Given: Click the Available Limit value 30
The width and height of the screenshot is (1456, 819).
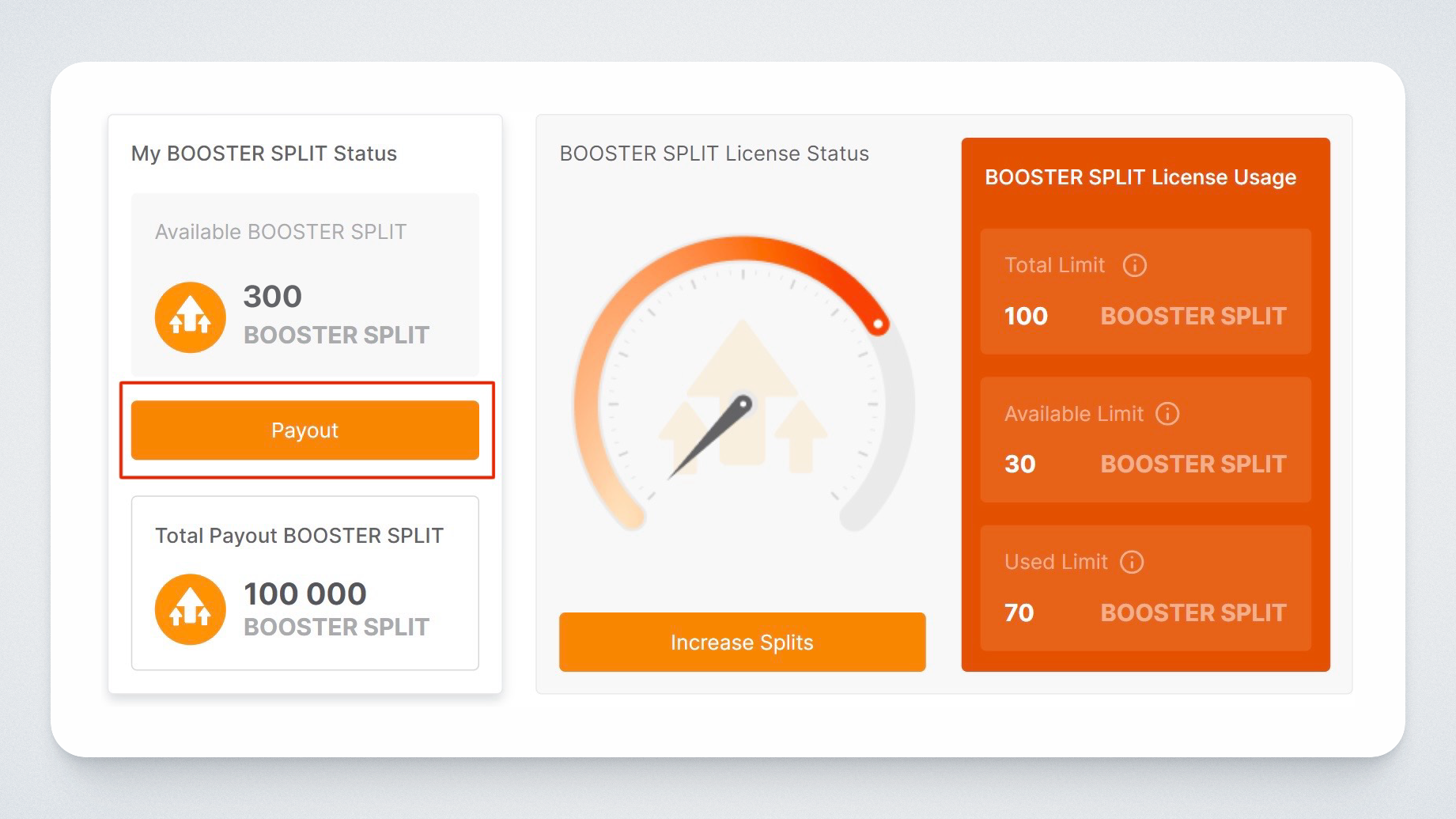Looking at the screenshot, I should click(x=1019, y=464).
